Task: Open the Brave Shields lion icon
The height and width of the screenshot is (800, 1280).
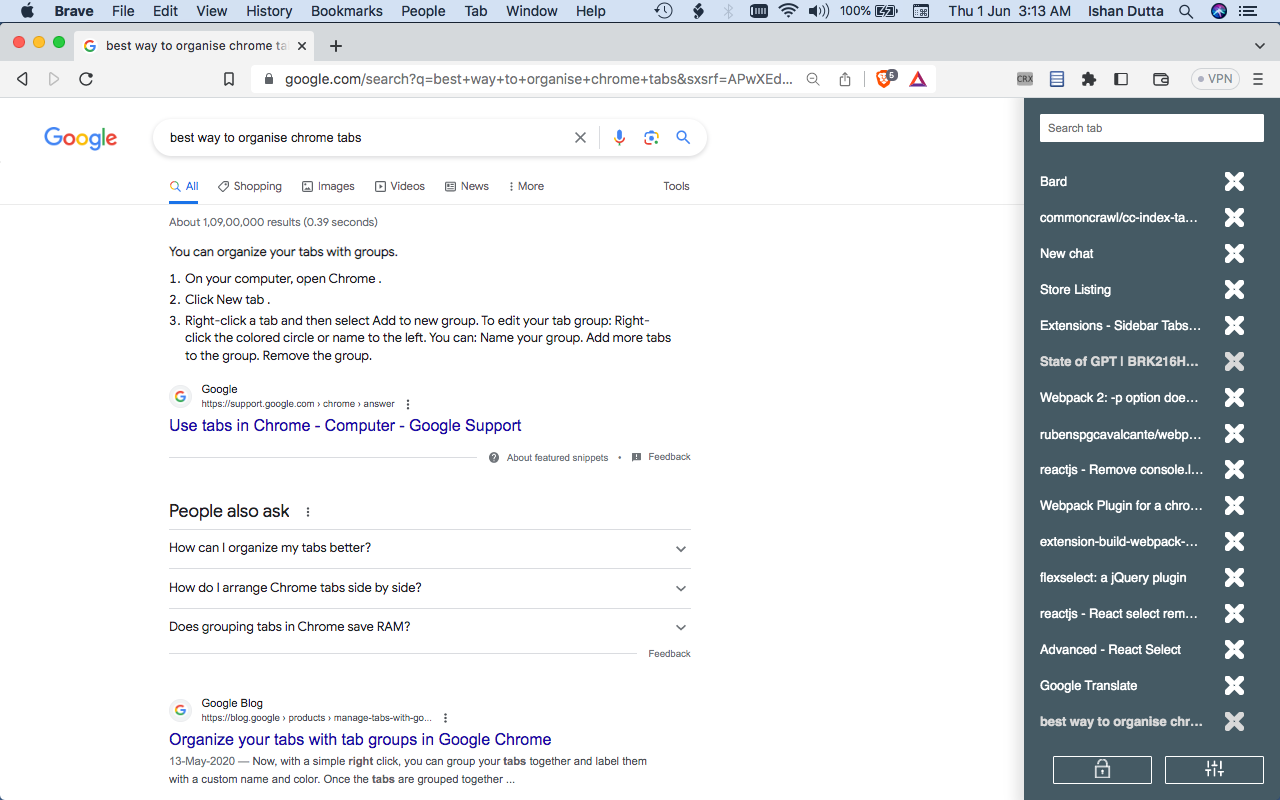Action: 884,78
